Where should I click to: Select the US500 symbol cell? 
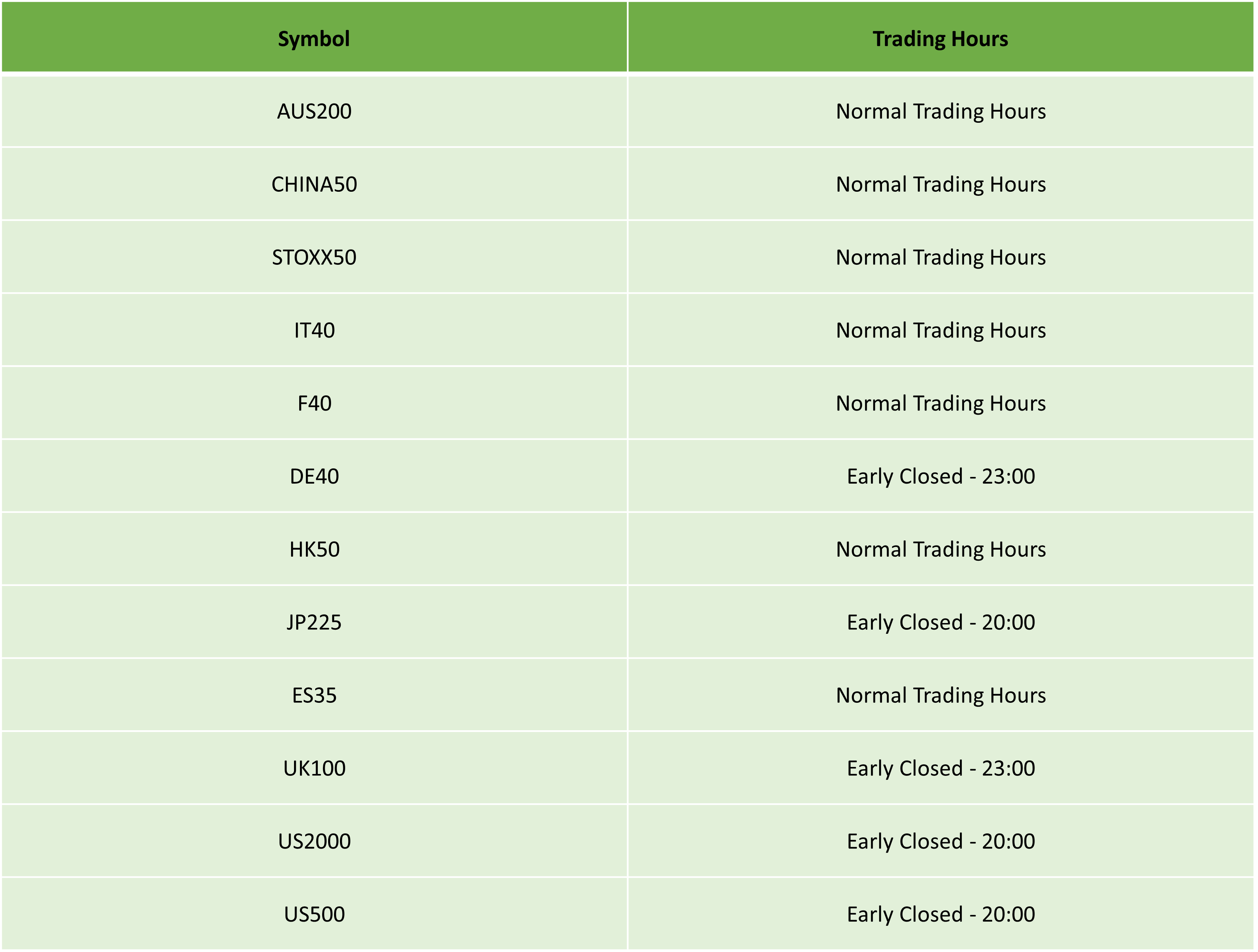(314, 914)
